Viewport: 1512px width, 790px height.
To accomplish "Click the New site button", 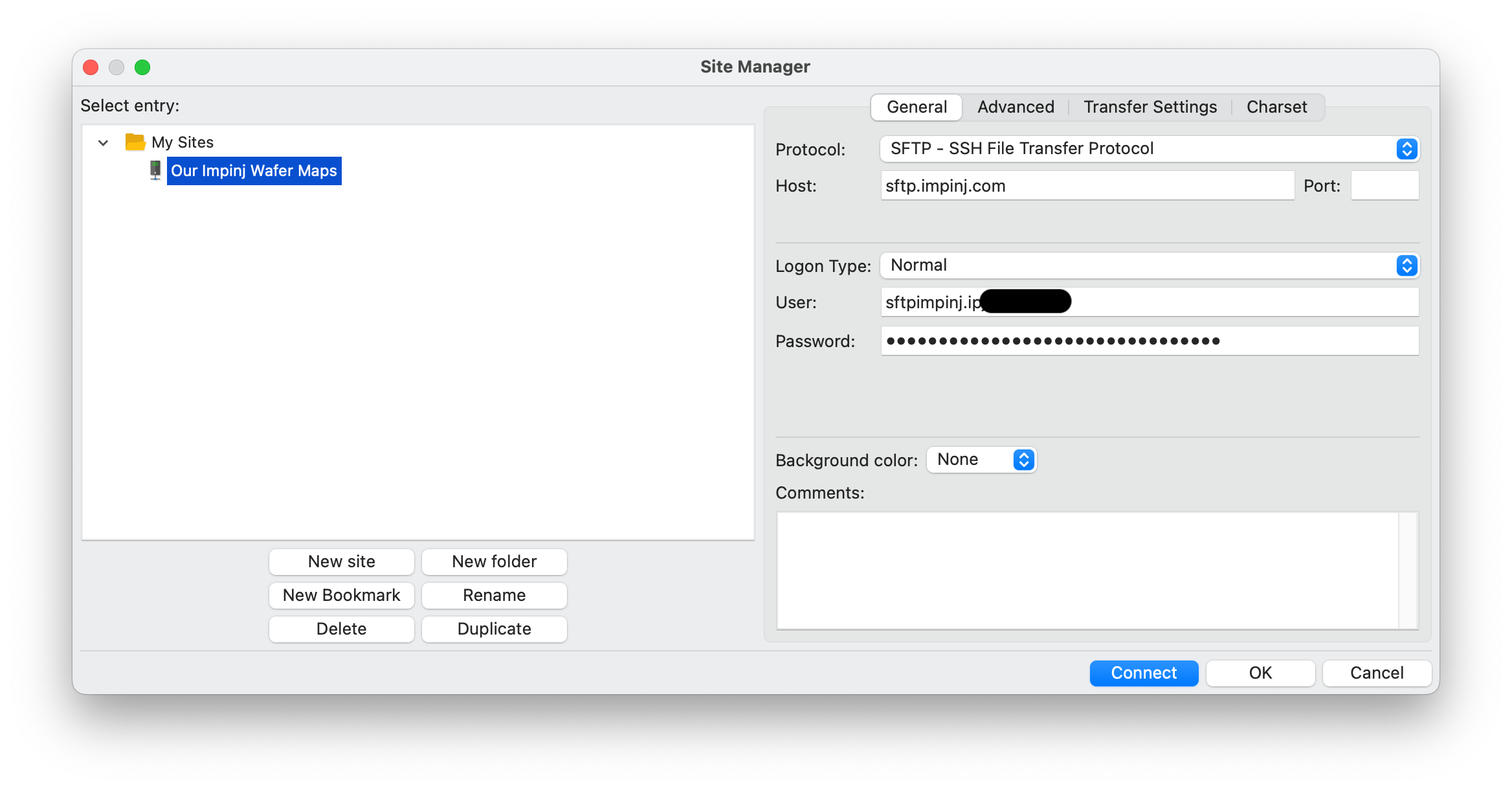I will click(x=342, y=562).
